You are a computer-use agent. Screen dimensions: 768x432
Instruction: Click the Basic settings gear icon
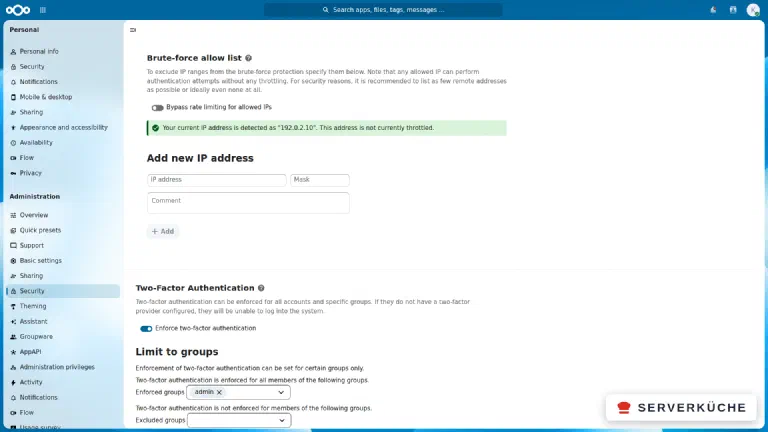13,261
